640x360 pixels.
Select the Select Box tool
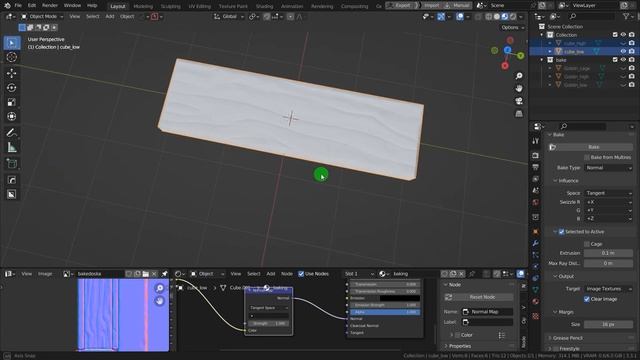click(12, 43)
